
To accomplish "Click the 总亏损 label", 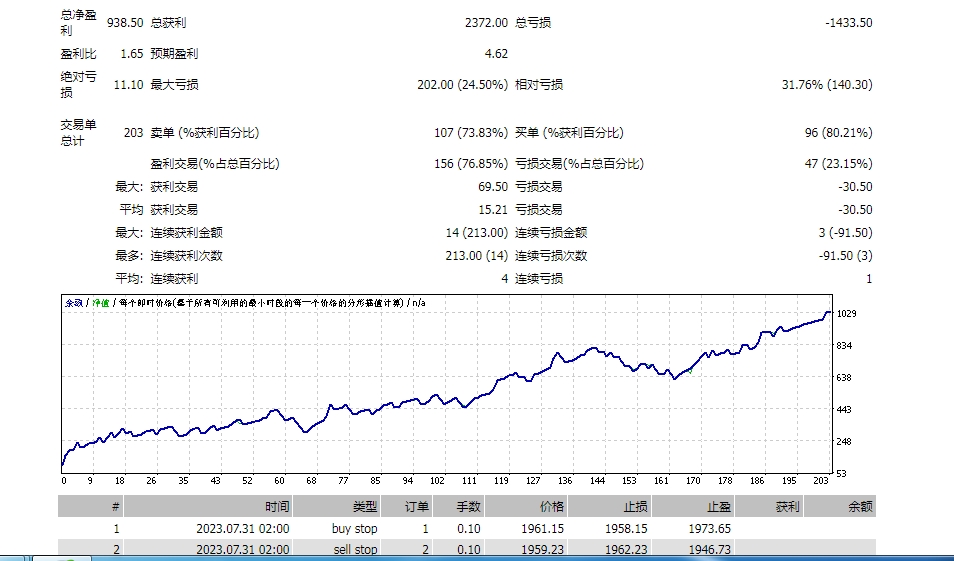I will [x=533, y=23].
